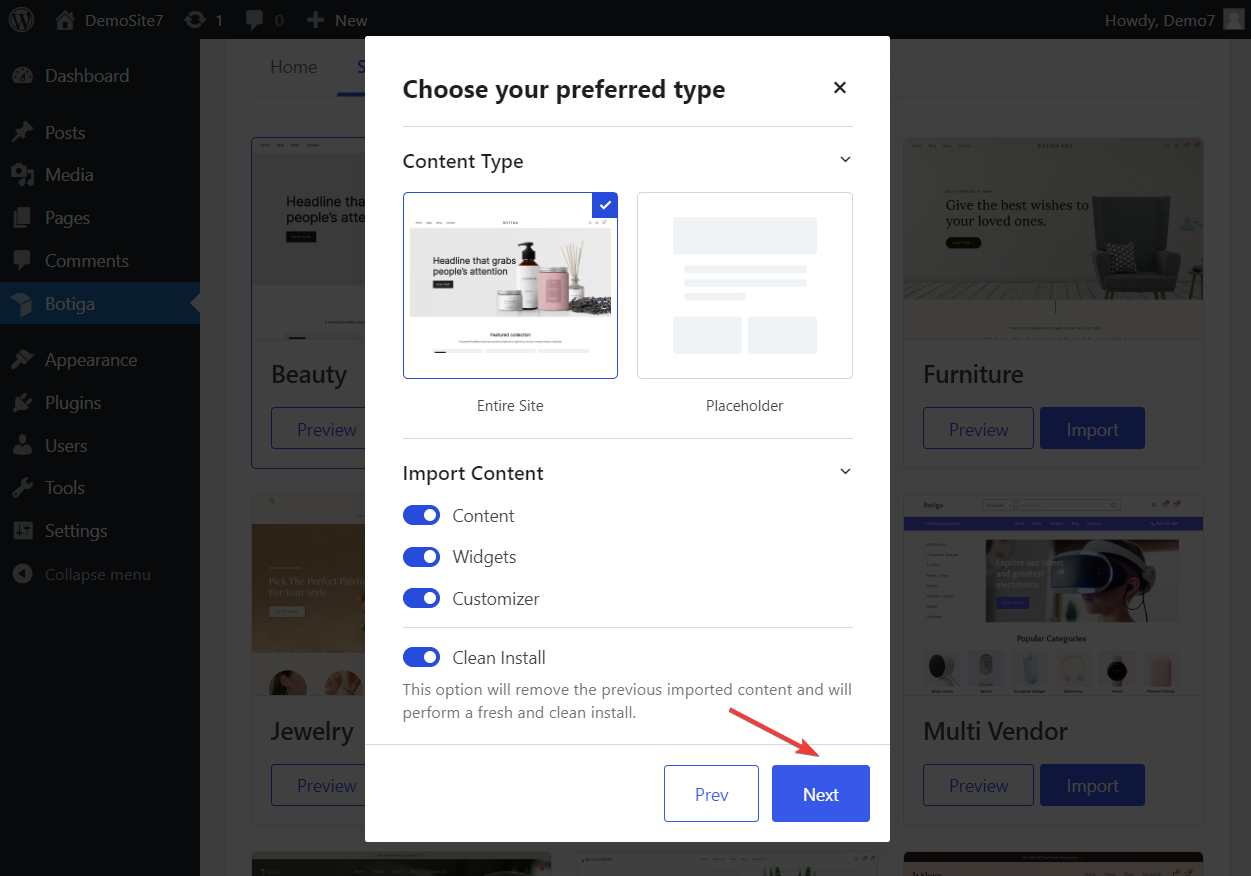
Task: Click the Pages icon
Action: [22, 218]
